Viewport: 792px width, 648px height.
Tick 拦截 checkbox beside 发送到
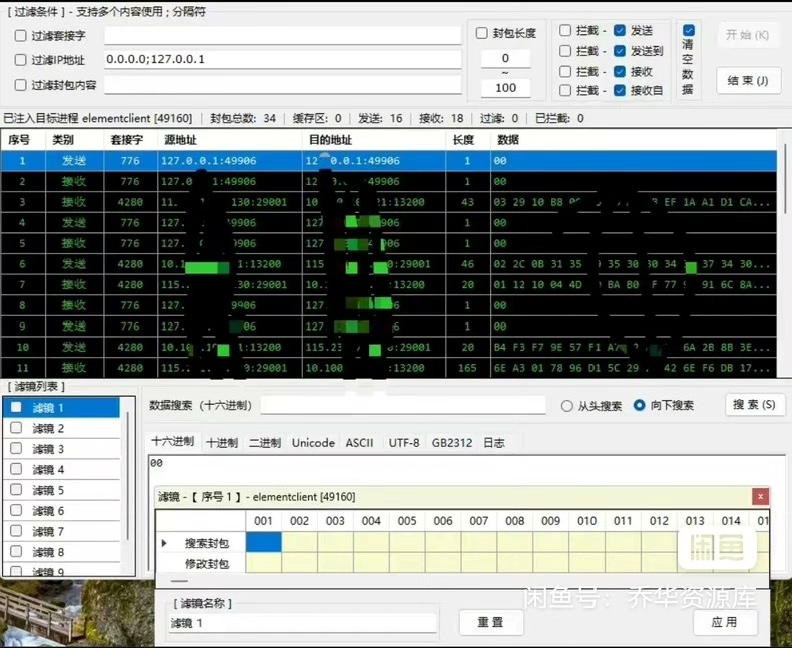point(565,51)
